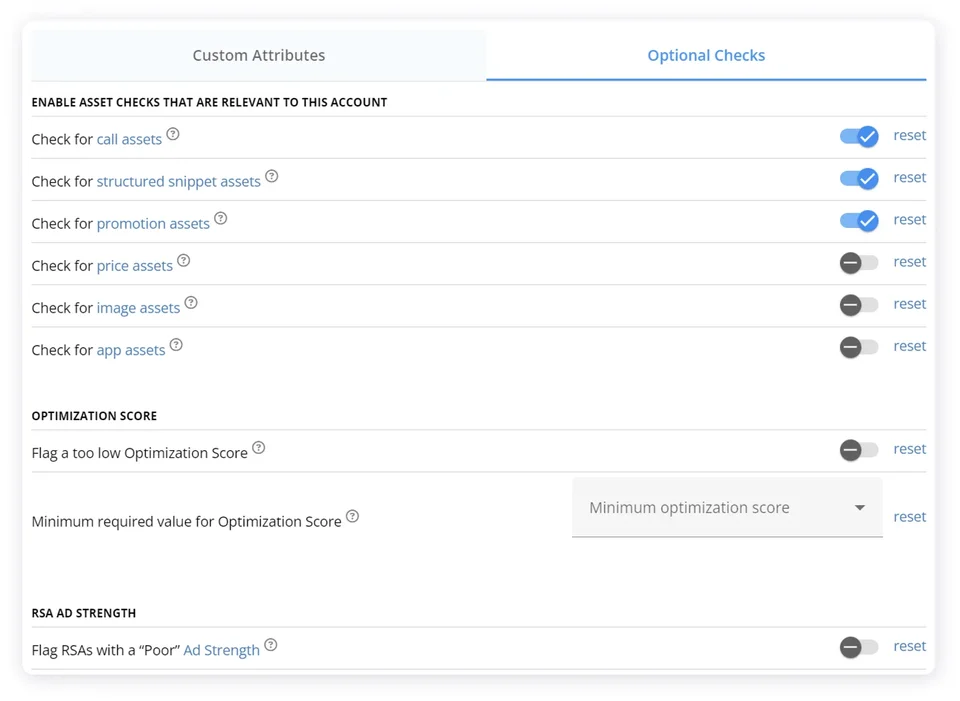
Task: Show help icon next to Ad Strength
Action: click(x=271, y=645)
